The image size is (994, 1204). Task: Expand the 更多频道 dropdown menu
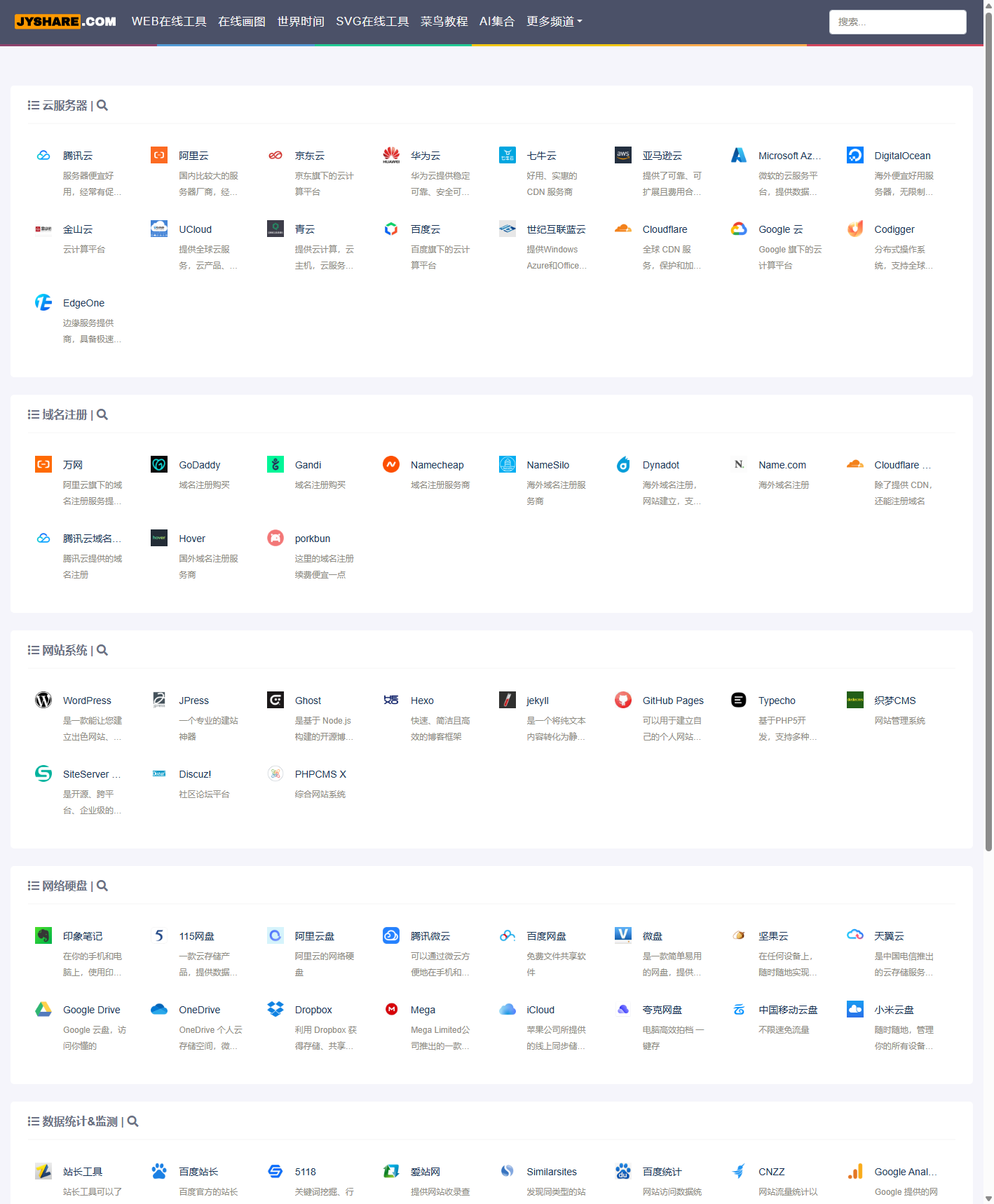click(x=554, y=22)
